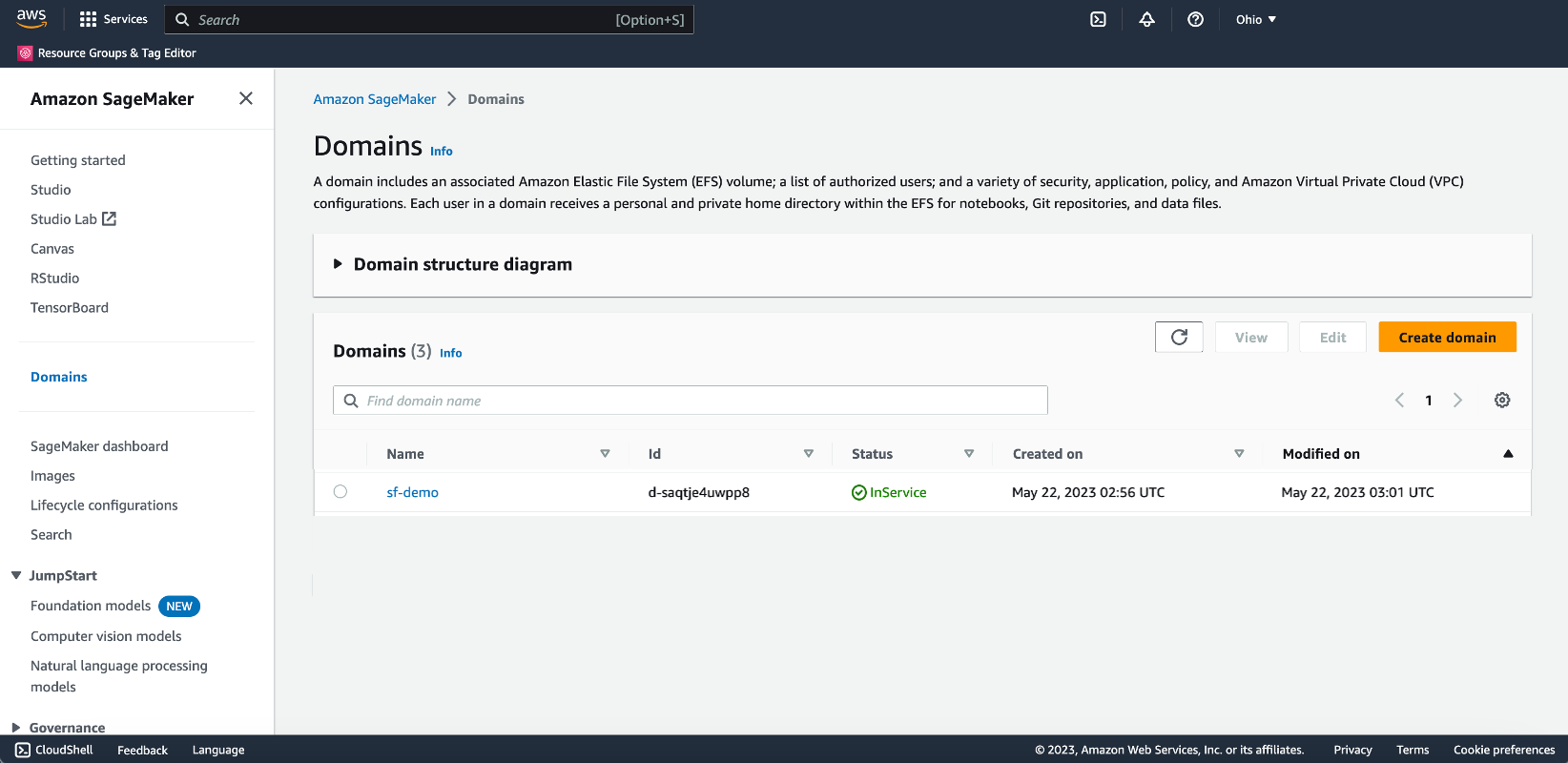The image size is (1568, 763).
Task: Refresh the domains list
Action: click(x=1179, y=337)
